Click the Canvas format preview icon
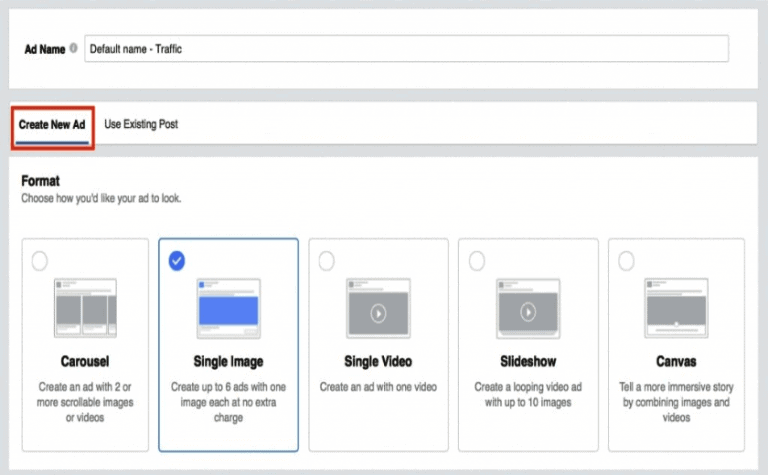 click(676, 308)
